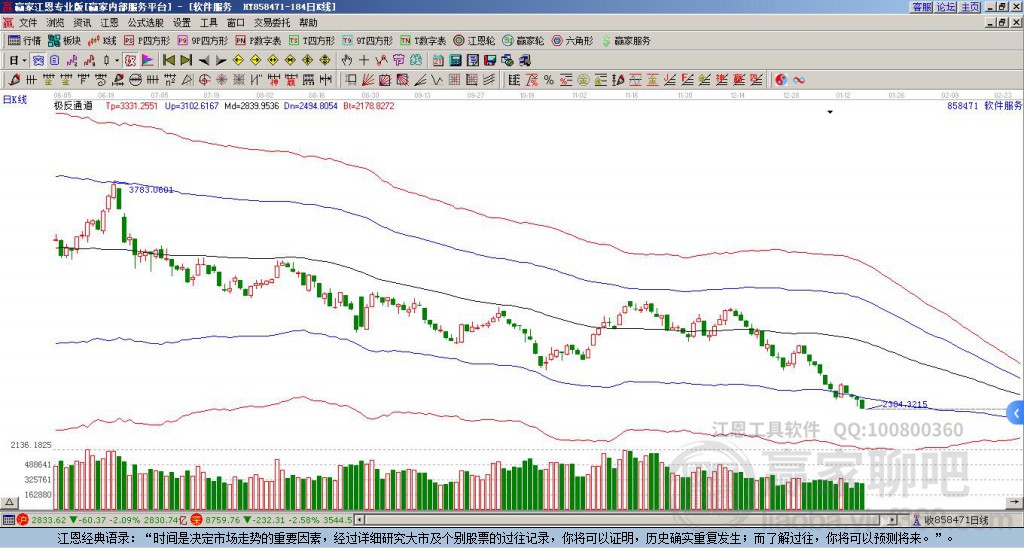Click the small black triangle marker above chart
This screenshot has width=1024, height=548.
(x=830, y=112)
